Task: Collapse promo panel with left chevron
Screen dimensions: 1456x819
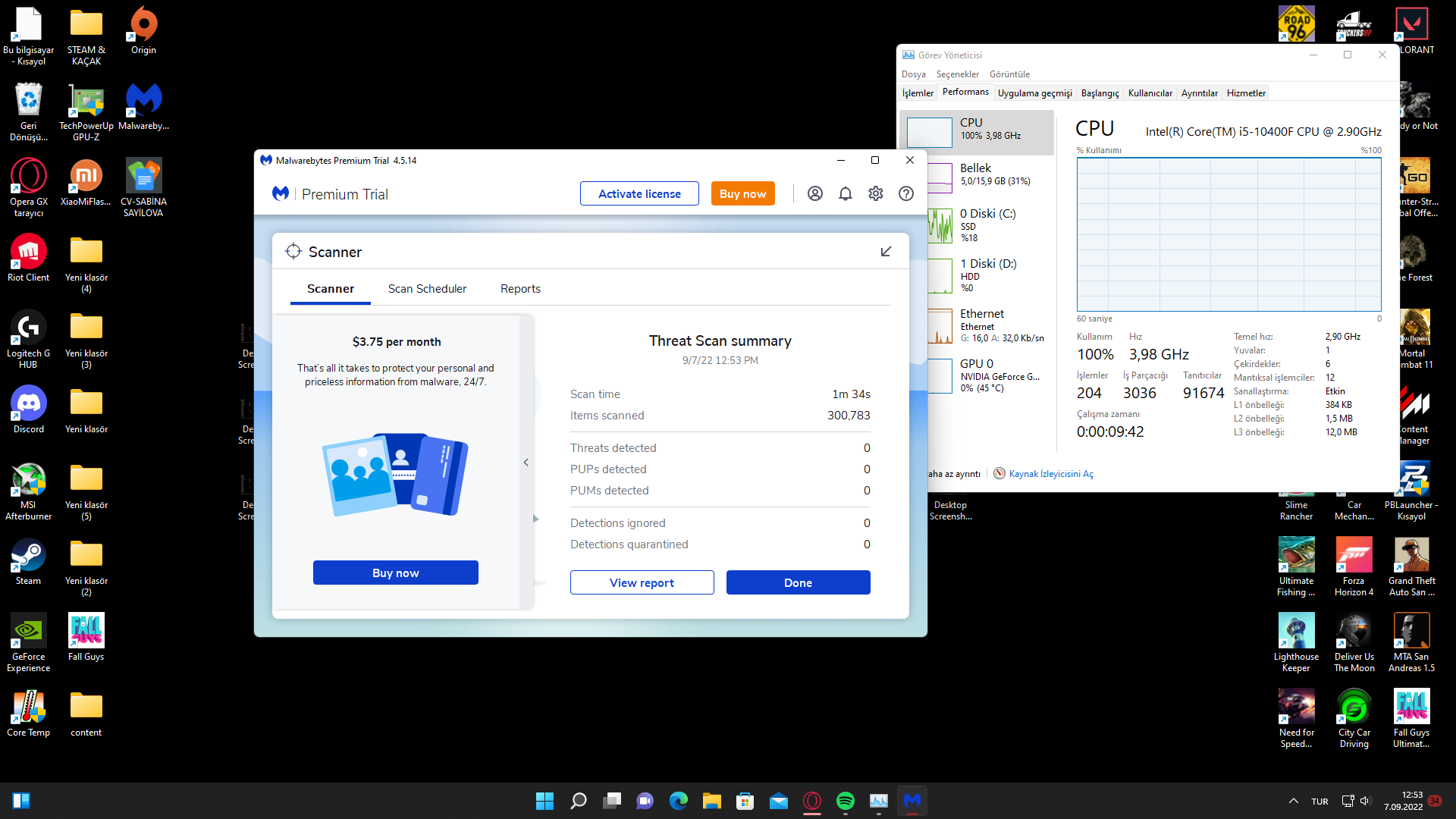Action: [526, 463]
